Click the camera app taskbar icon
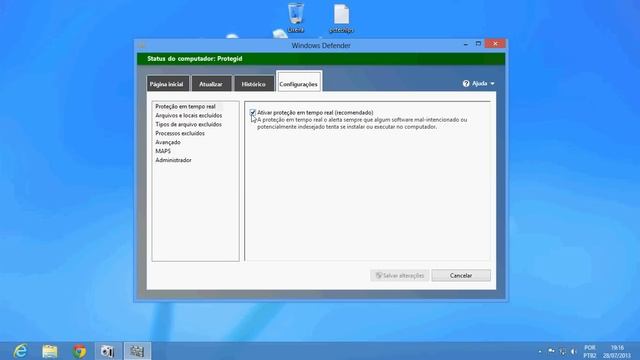640x360 pixels. pyautogui.click(x=108, y=351)
